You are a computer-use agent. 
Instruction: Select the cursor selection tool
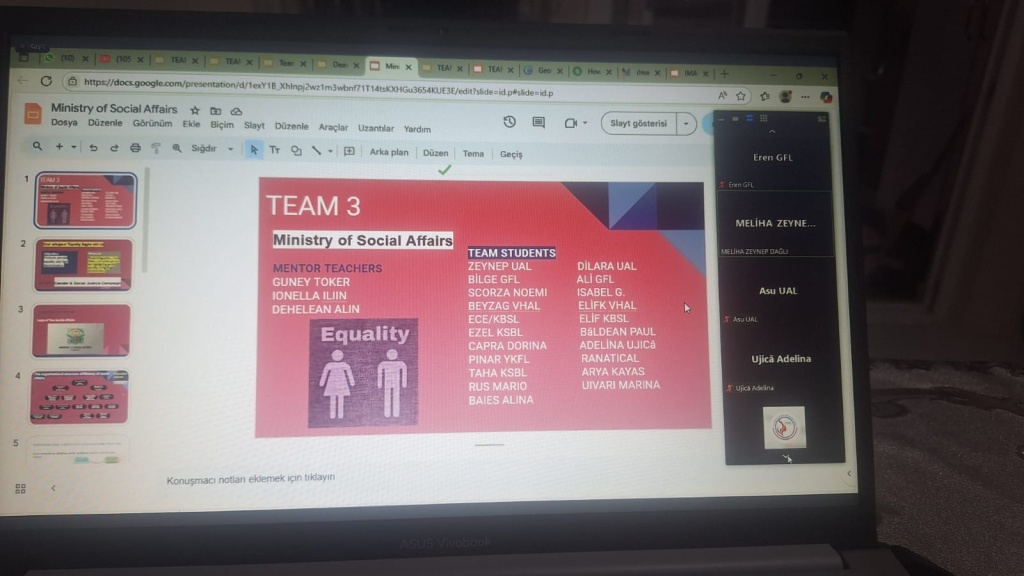click(253, 150)
